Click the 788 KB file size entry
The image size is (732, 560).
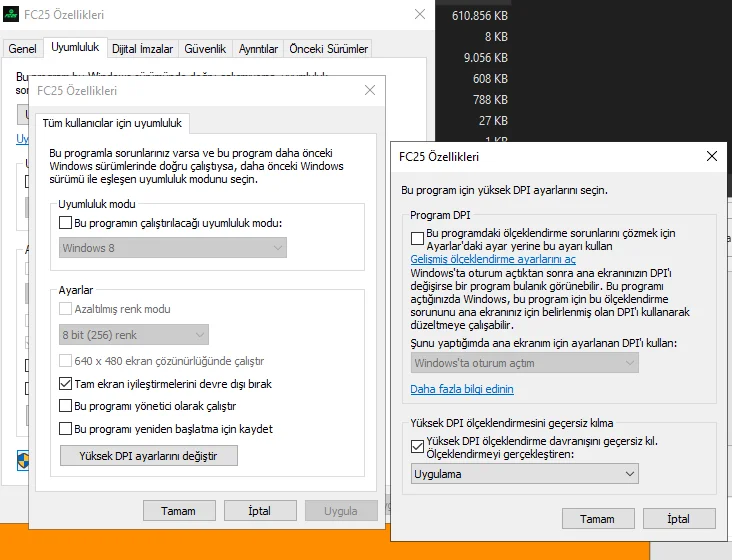tap(490, 100)
